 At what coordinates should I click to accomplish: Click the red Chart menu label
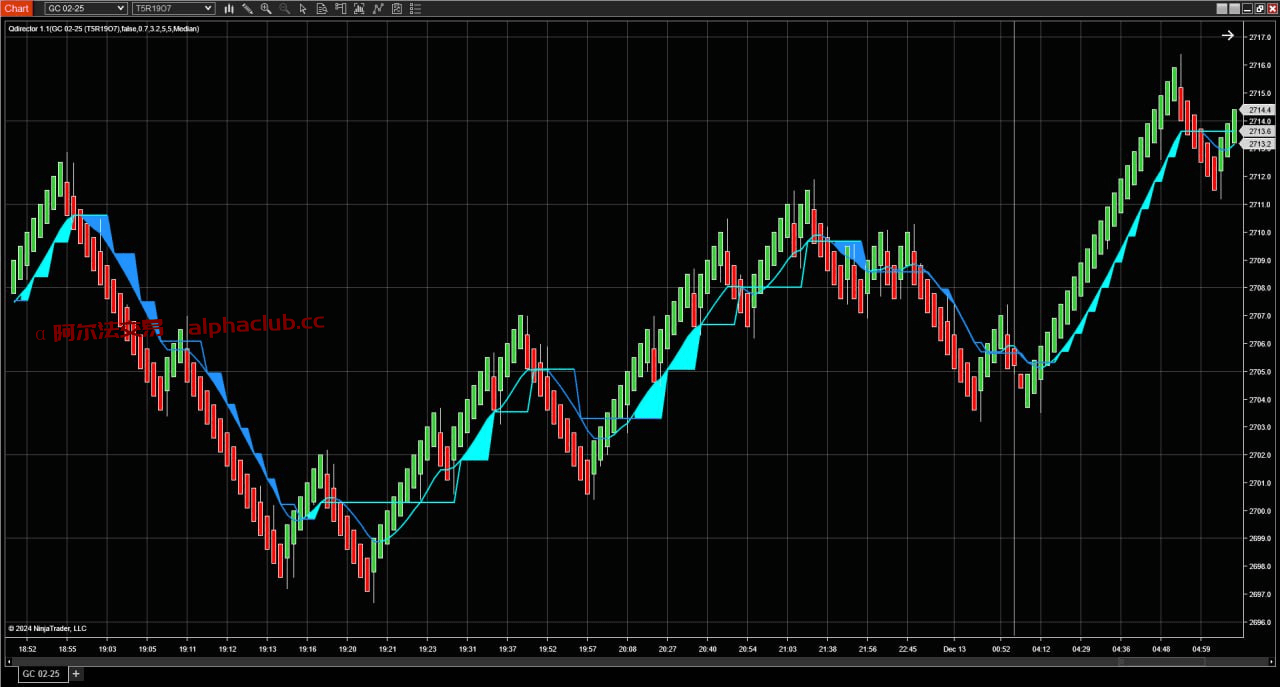(17, 8)
